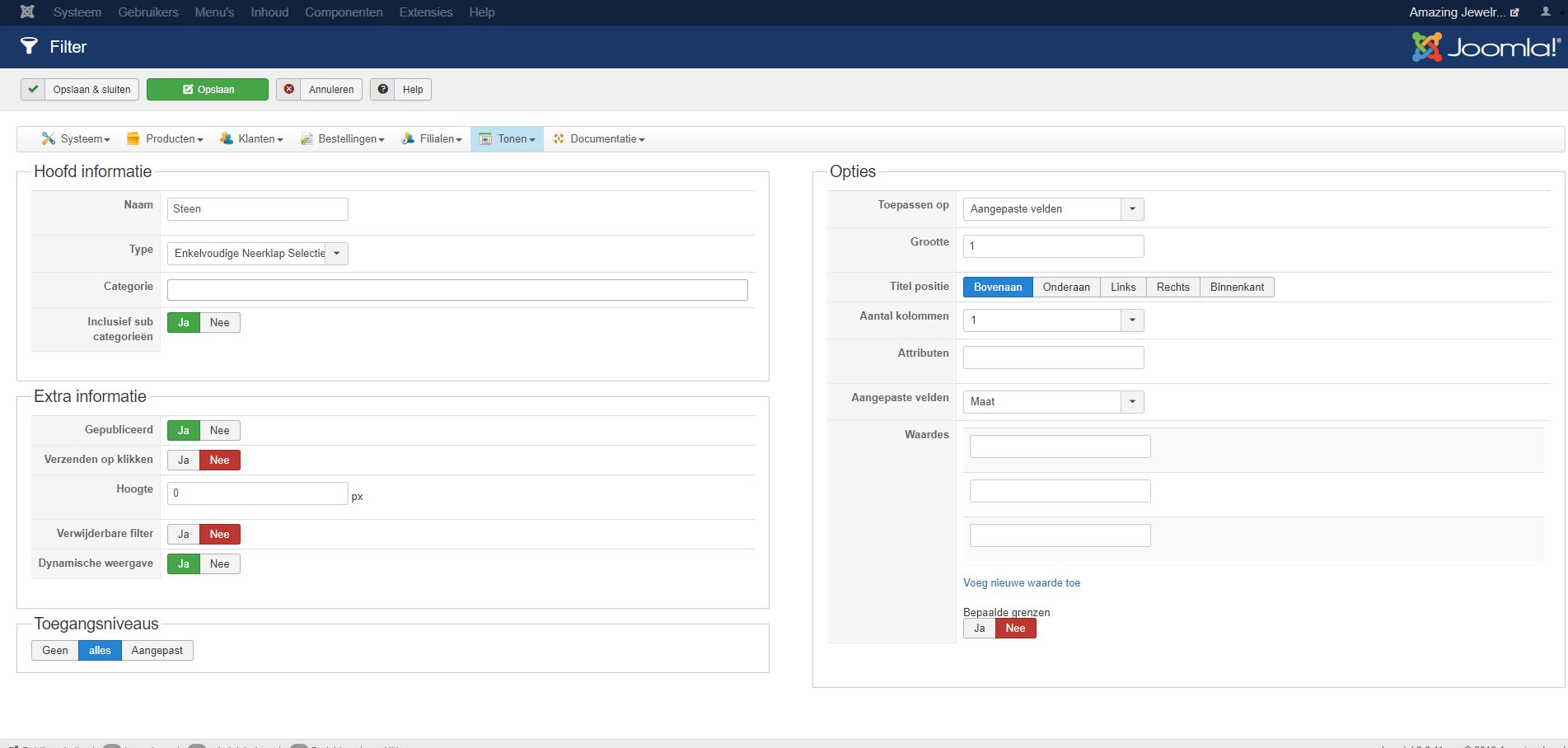Click the Joomla logo icon in top-left
This screenshot has width=1568, height=748.
pos(27,12)
